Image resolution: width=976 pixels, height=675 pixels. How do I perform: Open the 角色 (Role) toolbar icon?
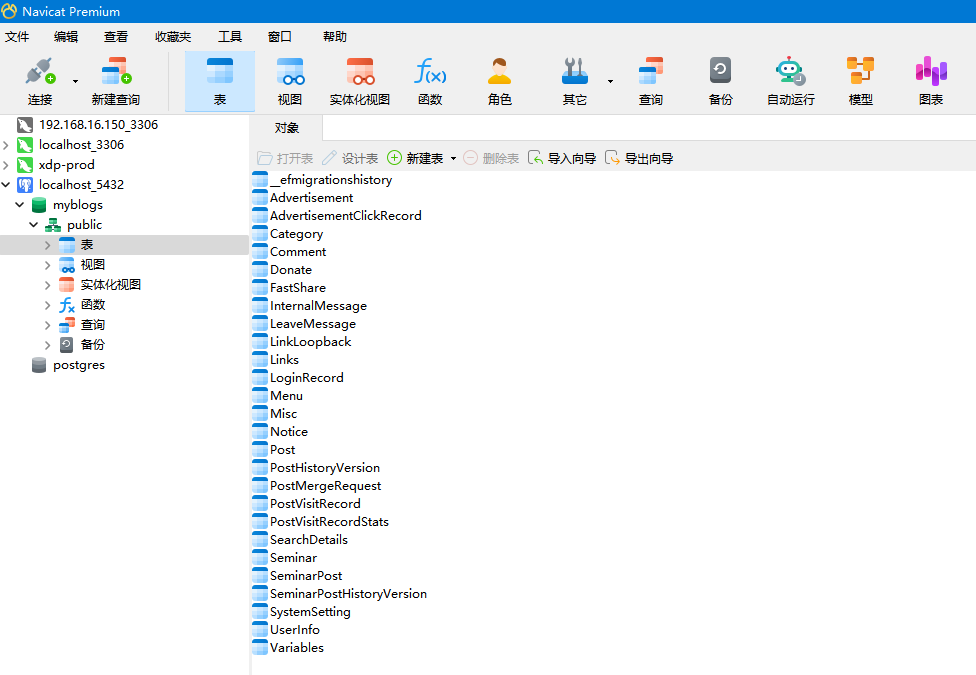(499, 80)
